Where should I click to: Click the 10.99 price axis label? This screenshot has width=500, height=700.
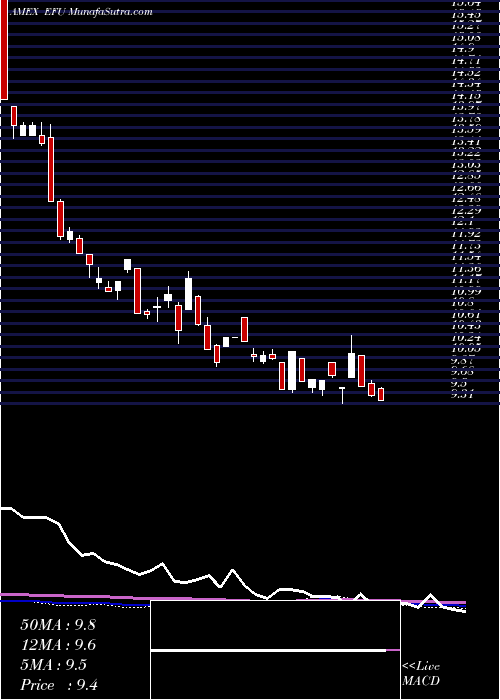pos(466,292)
